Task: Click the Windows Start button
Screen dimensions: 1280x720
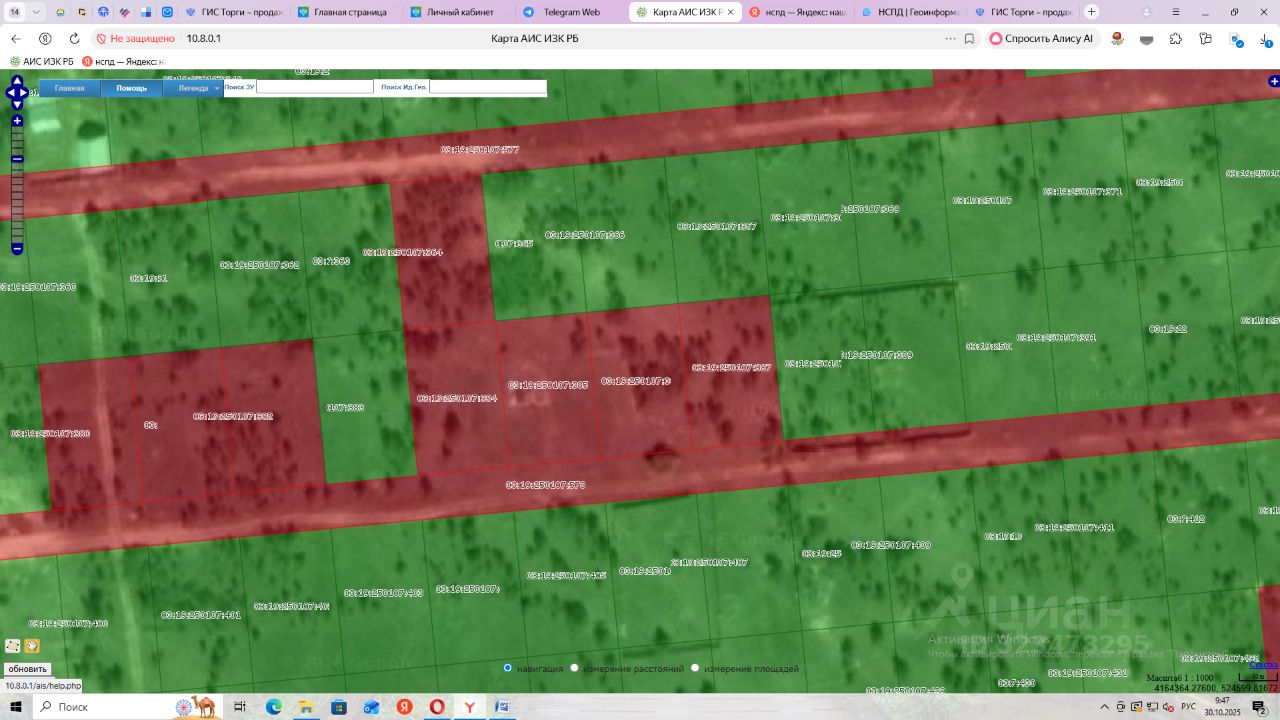Action: pos(16,707)
